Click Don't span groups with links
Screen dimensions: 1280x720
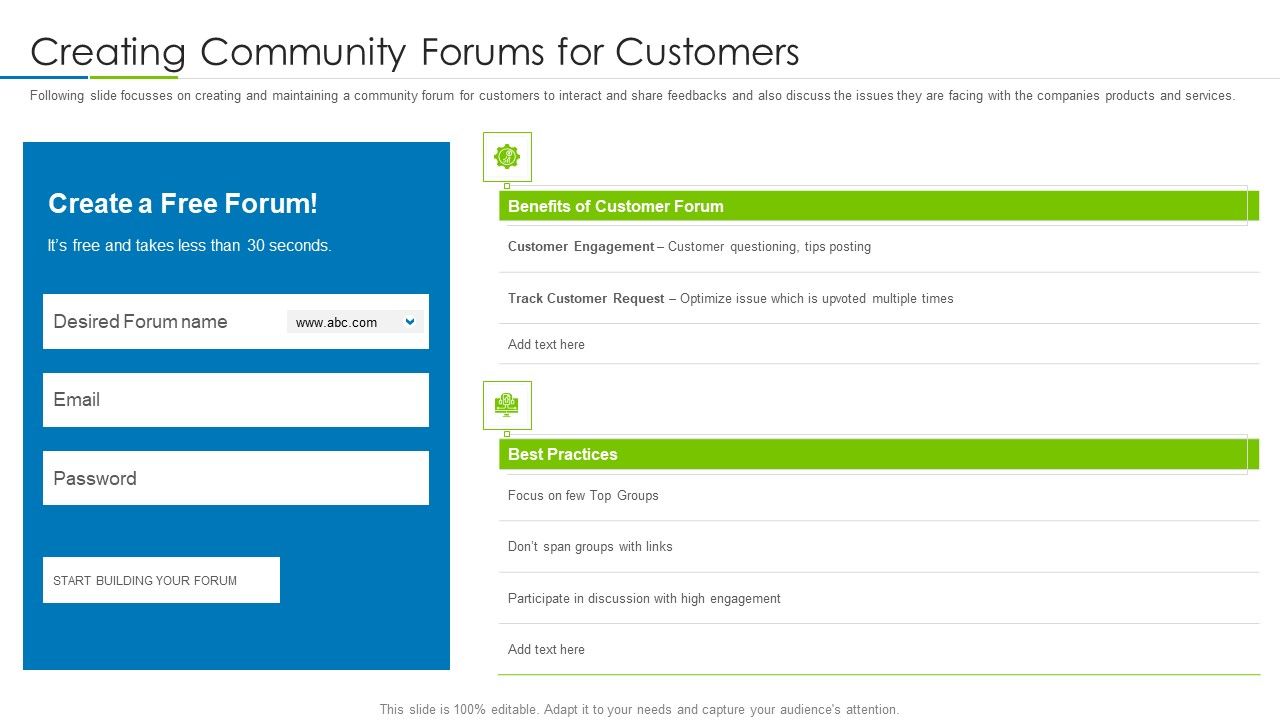(x=590, y=546)
